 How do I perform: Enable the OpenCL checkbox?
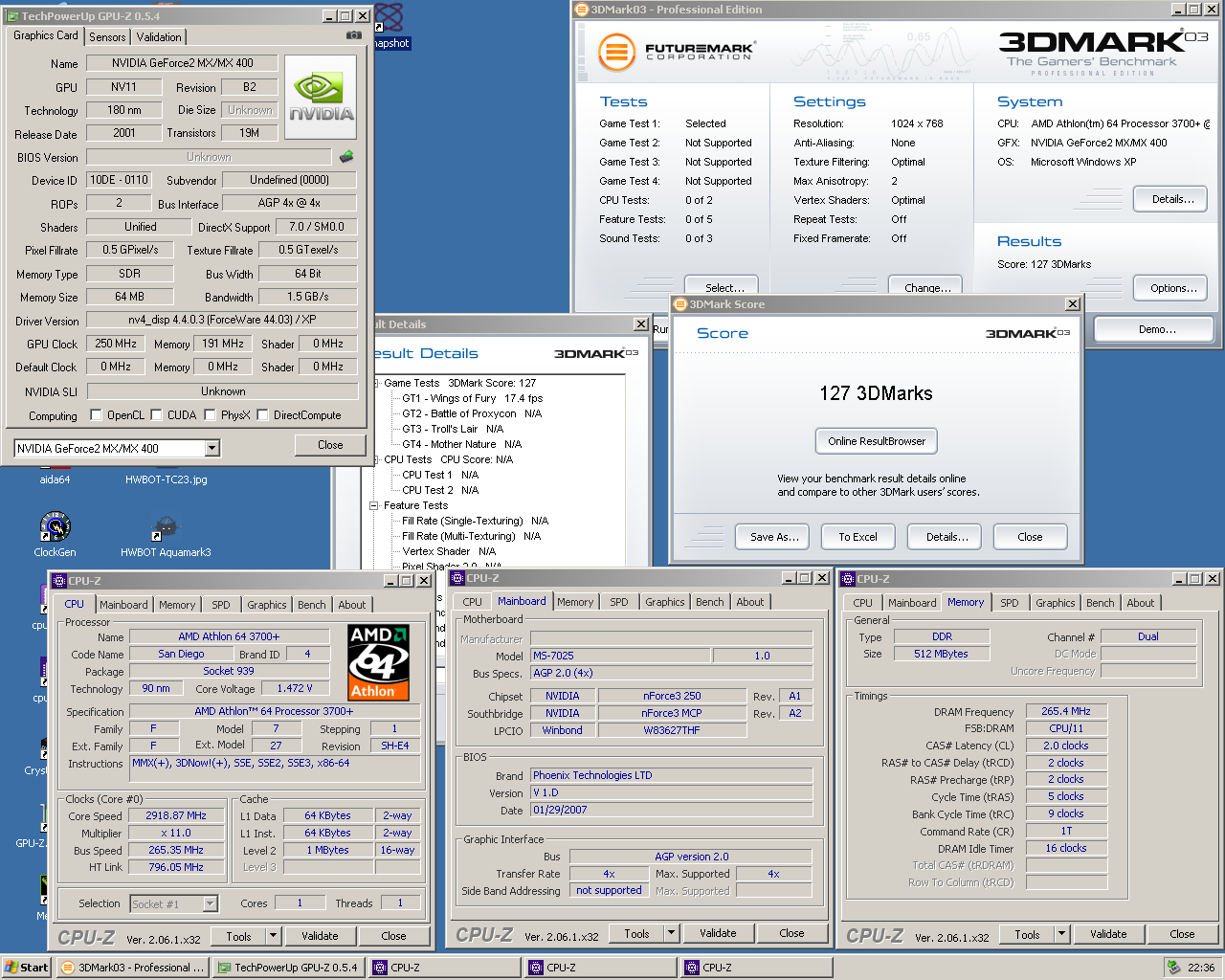96,415
